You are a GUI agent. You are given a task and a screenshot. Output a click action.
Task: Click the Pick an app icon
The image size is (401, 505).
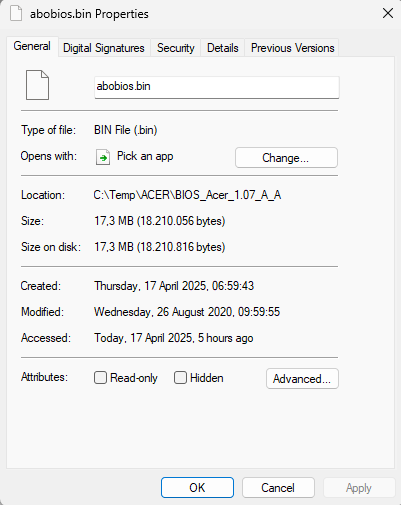pyautogui.click(x=103, y=157)
